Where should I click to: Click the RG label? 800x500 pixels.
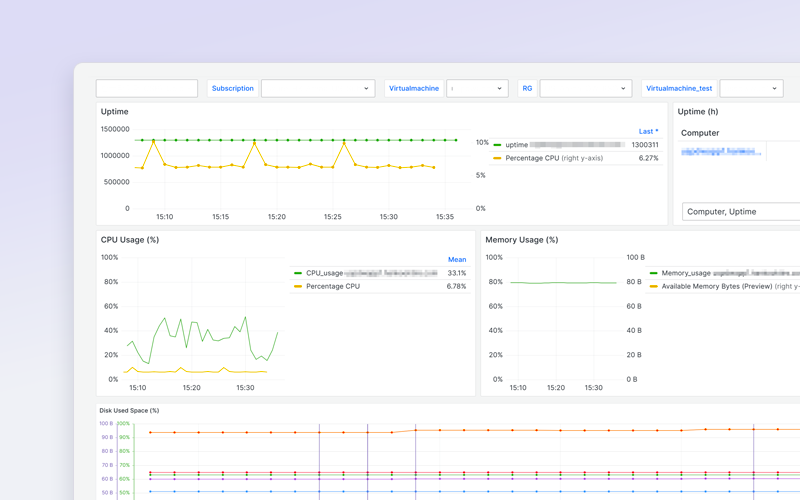coord(527,88)
